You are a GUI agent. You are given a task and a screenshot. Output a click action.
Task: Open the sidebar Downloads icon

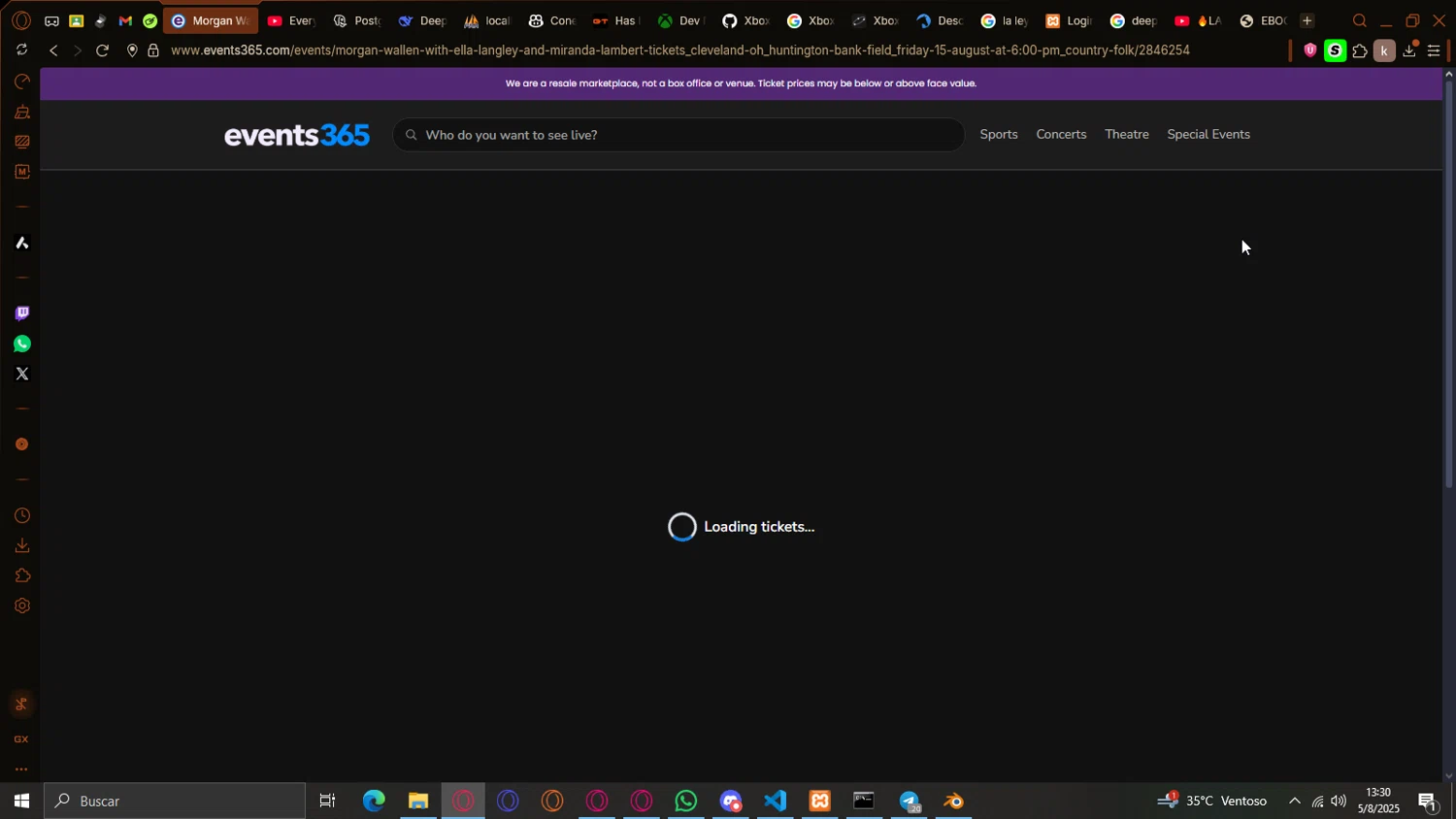21,545
